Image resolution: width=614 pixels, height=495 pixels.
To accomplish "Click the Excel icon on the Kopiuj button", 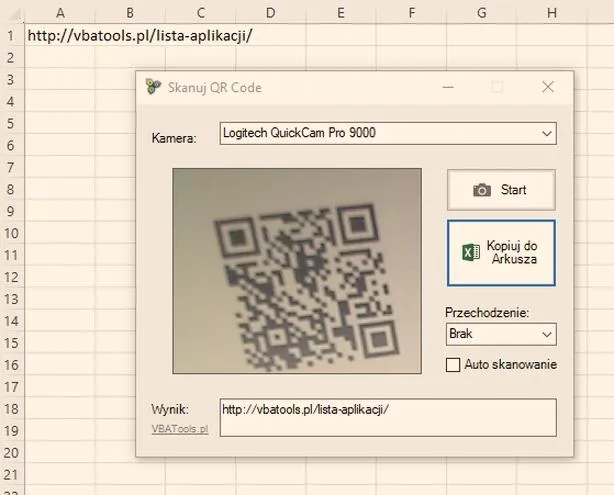I will 471,252.
